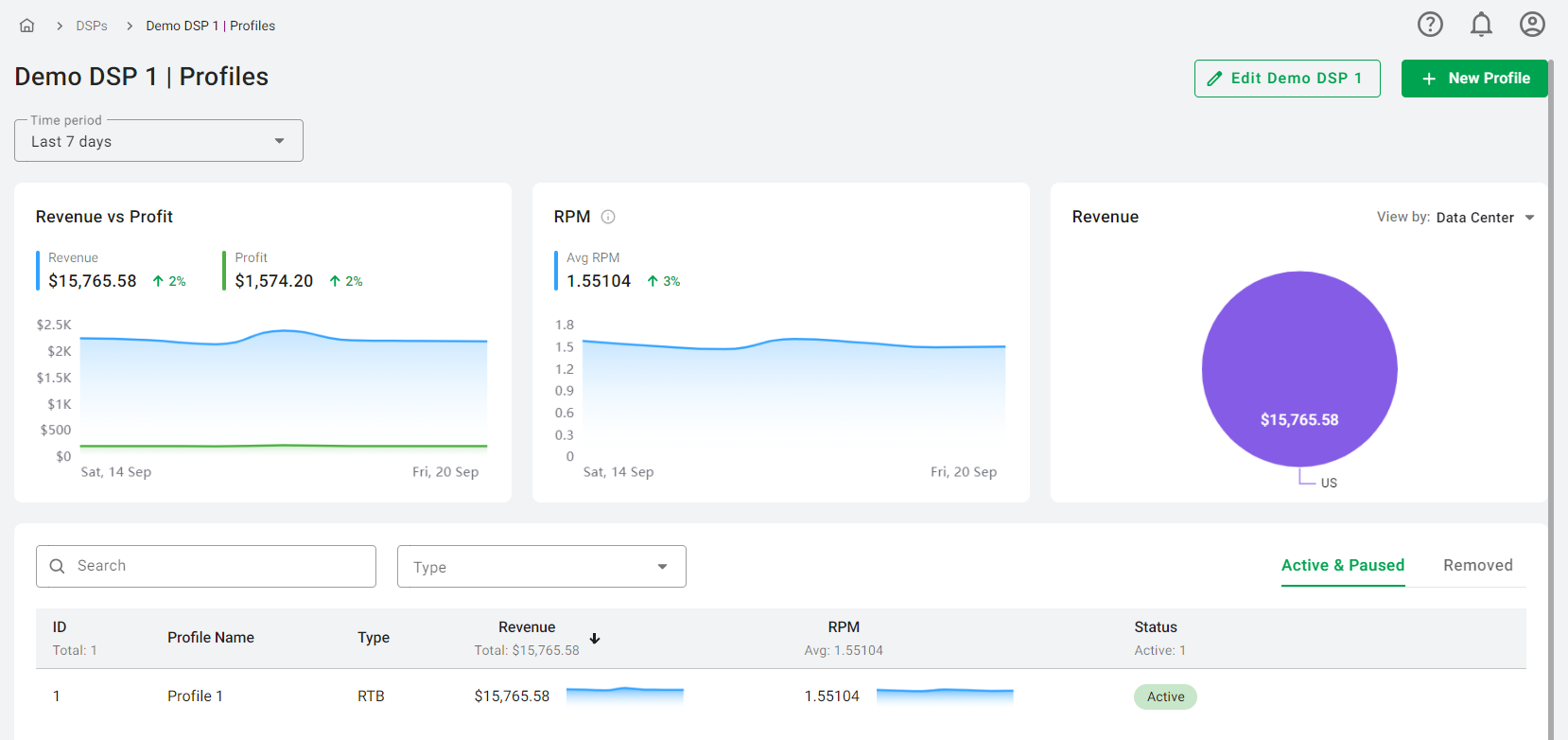
Task: Click the home icon in breadcrumb
Action: [27, 26]
